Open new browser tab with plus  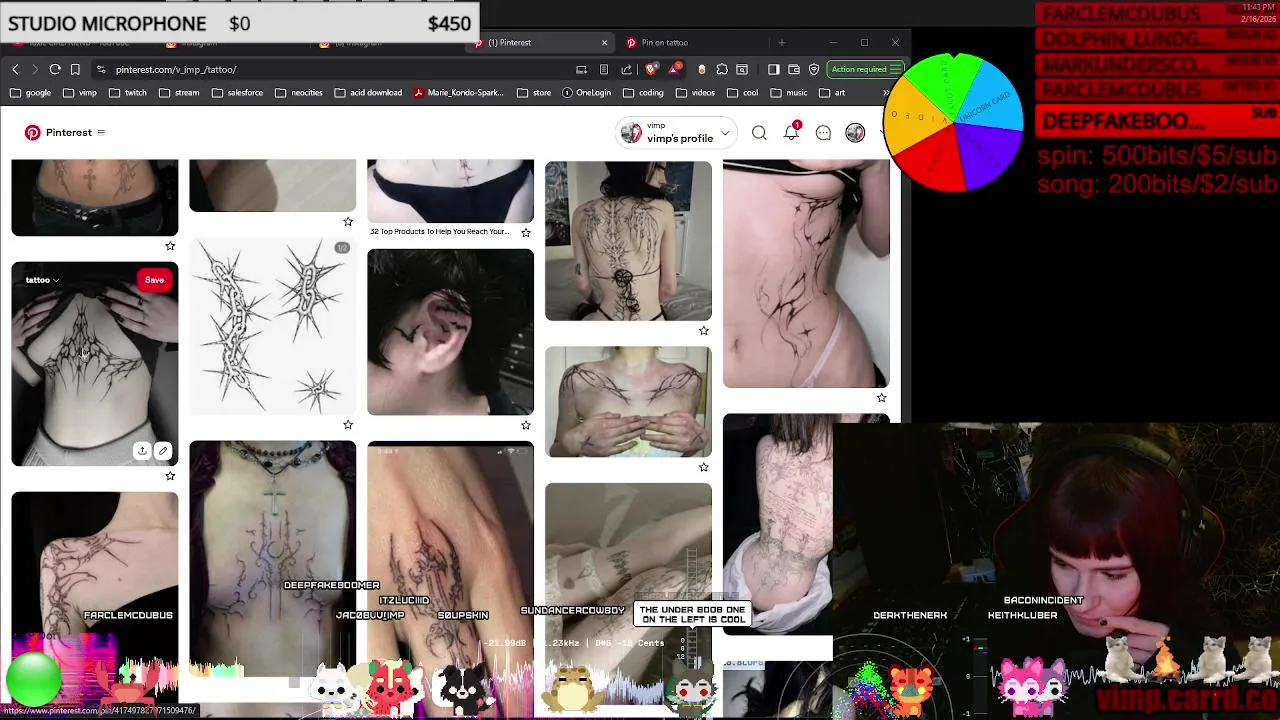782,42
